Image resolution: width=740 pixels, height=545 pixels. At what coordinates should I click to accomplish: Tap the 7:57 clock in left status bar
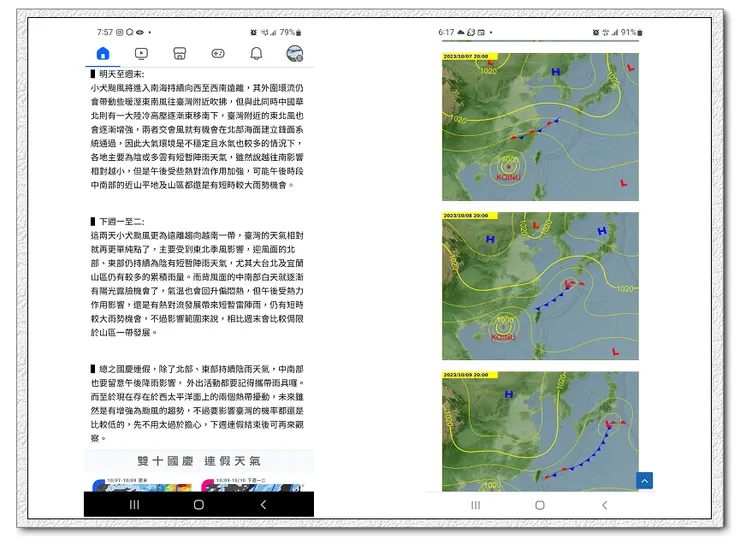click(x=105, y=32)
